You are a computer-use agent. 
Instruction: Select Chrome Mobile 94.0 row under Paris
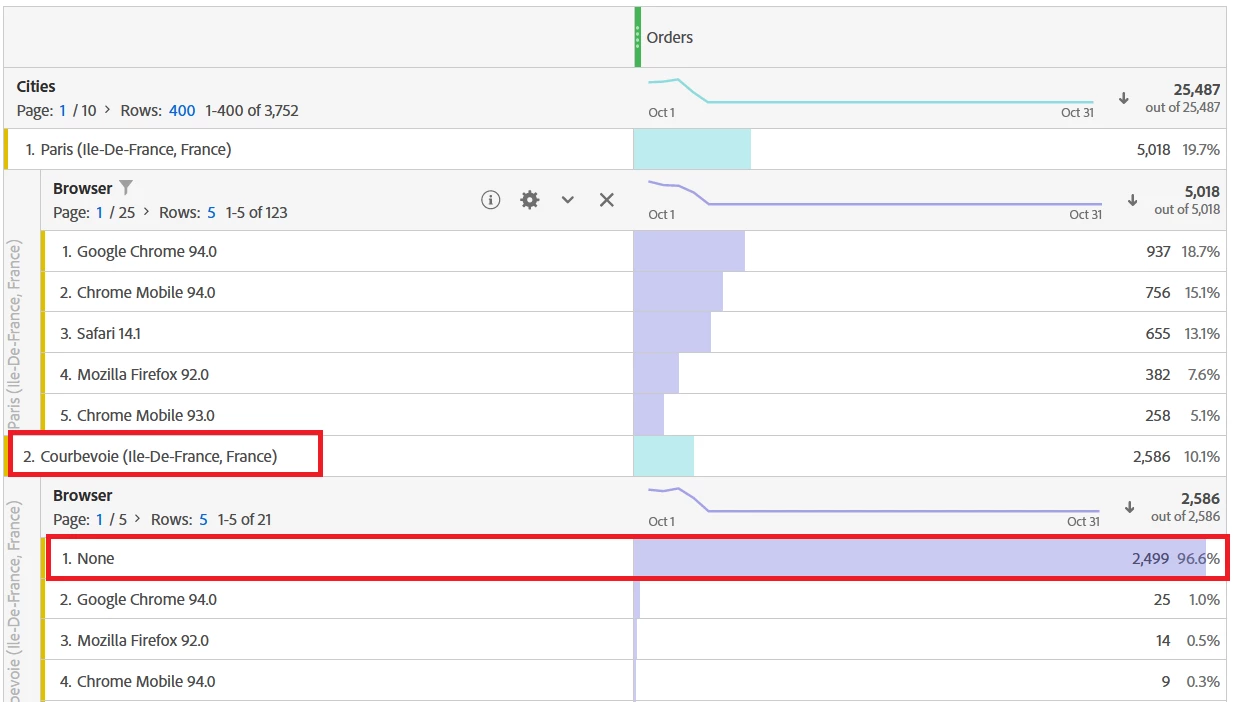634,292
